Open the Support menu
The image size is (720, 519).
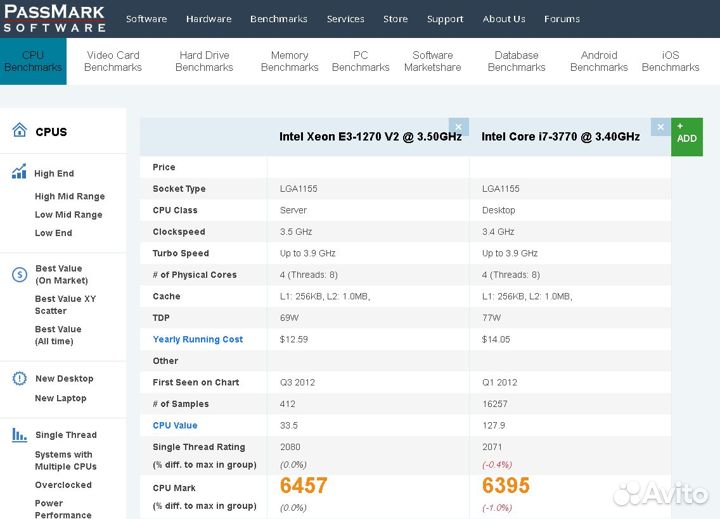(445, 19)
